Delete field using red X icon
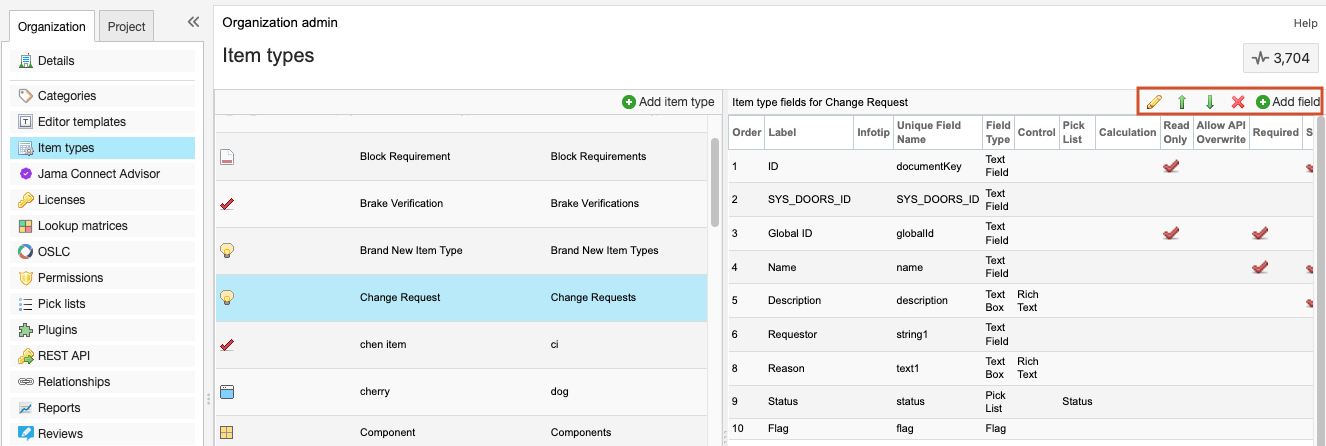1326x446 pixels. (x=1238, y=102)
